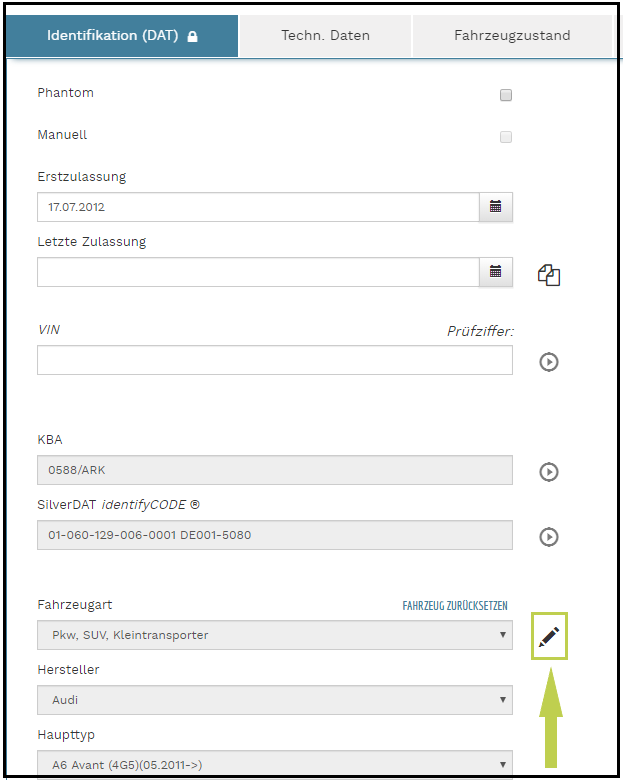Open the Letzte Zulassung calendar picker
Screen dimensions: 623x780
point(495,272)
